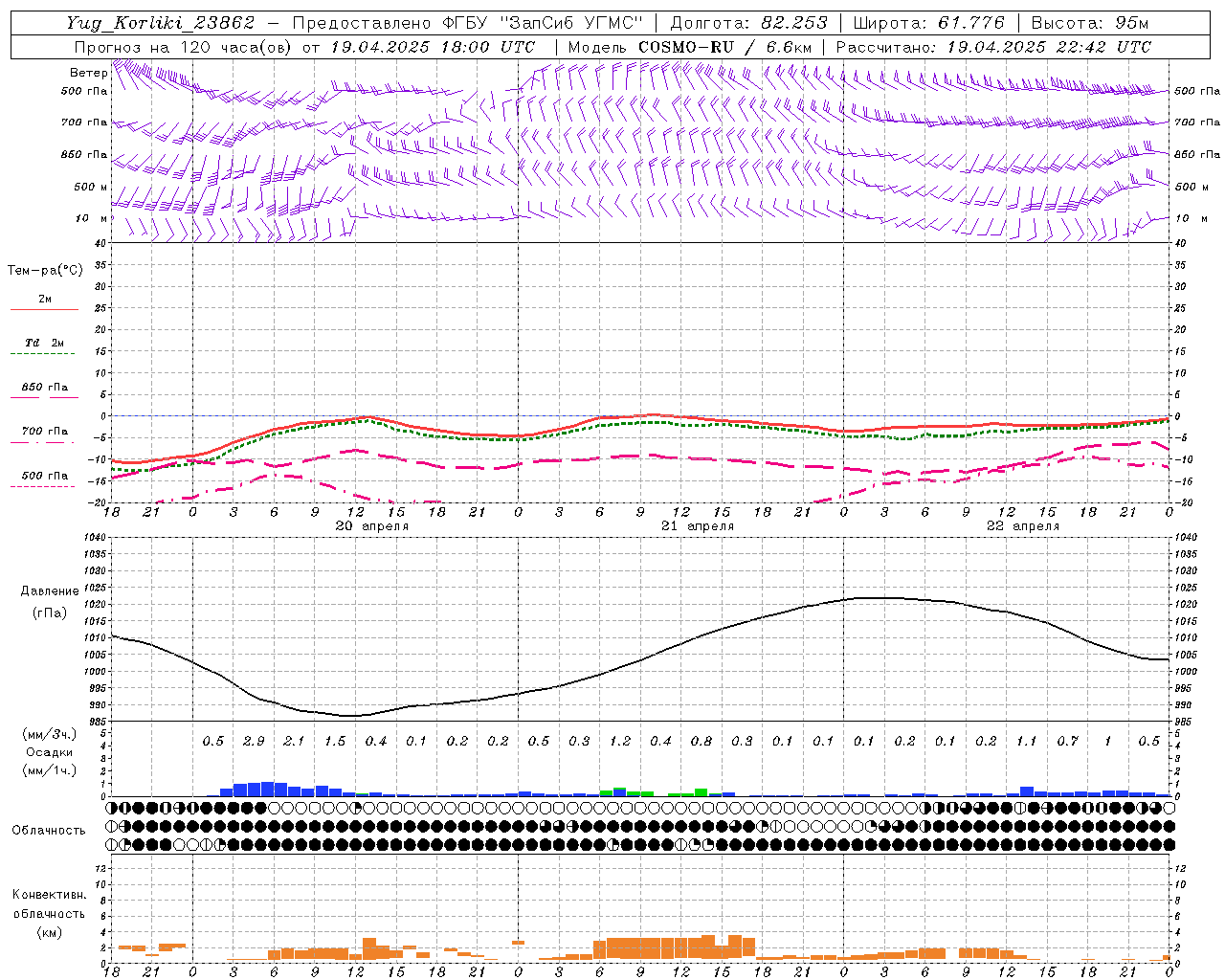Image resolution: width=1225 pixels, height=980 pixels.
Task: Click the (км) unit label of convective panel
Action: pos(49,932)
